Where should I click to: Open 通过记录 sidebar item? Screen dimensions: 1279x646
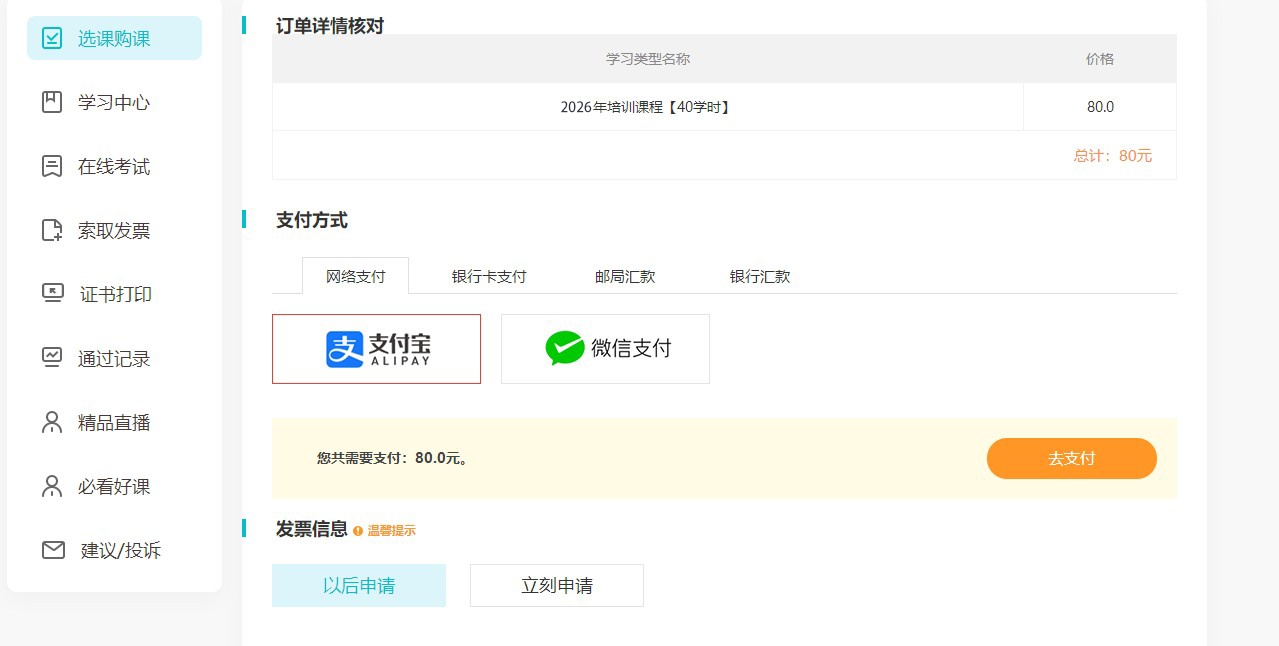pyautogui.click(x=114, y=358)
